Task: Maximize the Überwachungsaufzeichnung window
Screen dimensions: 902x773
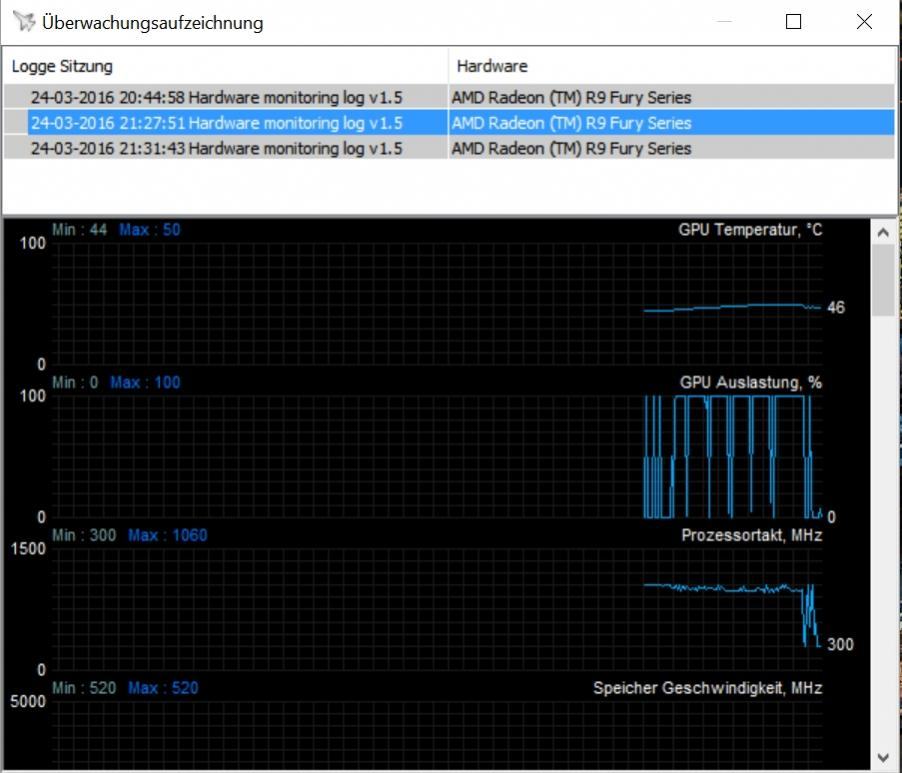Action: tap(793, 22)
